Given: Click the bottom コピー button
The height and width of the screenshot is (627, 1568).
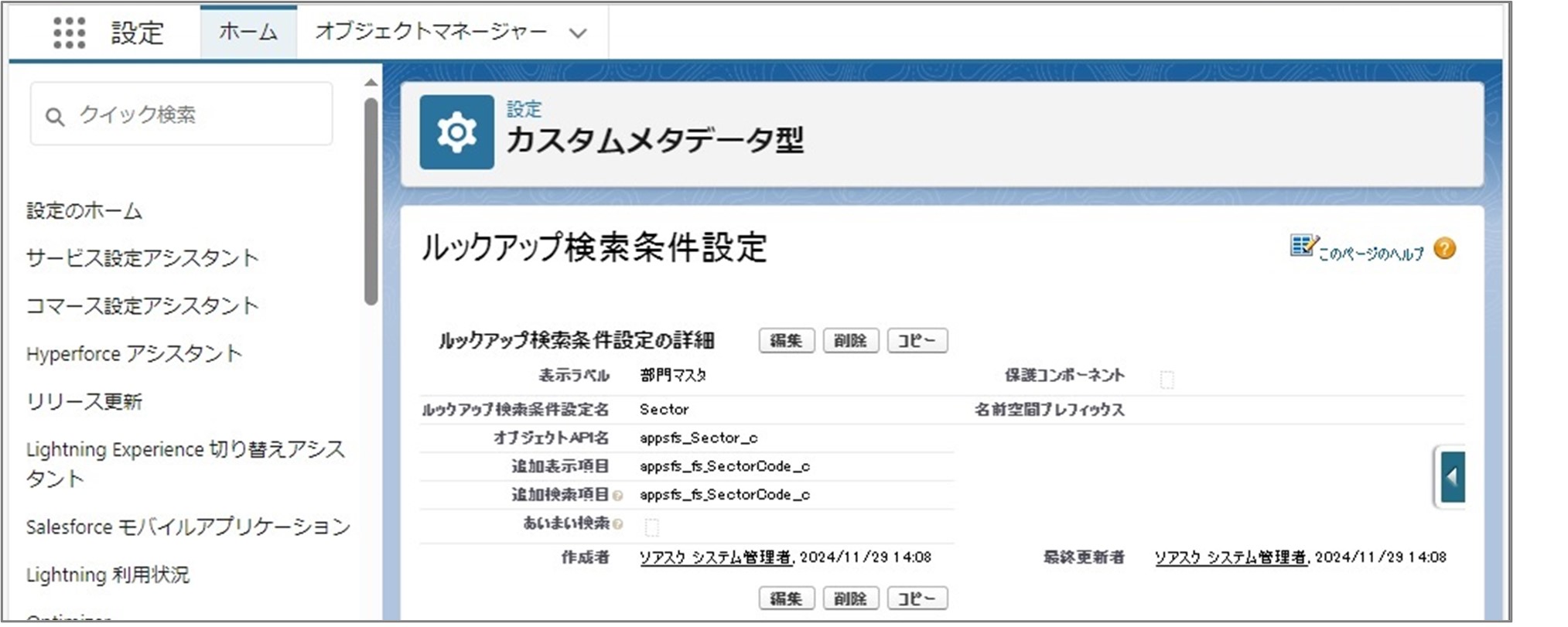Looking at the screenshot, I should pyautogui.click(x=917, y=598).
